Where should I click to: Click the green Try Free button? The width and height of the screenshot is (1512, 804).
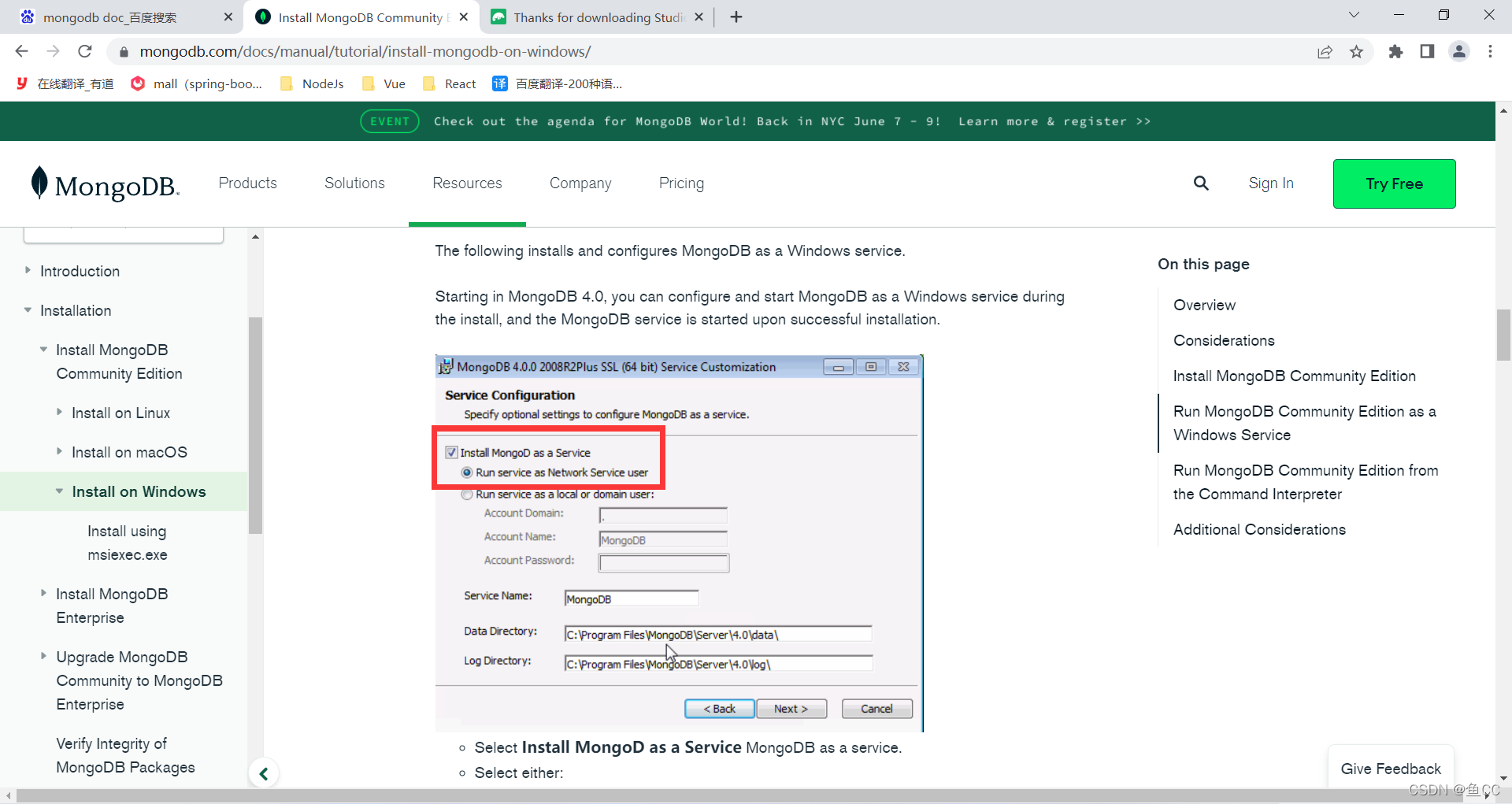[1394, 183]
